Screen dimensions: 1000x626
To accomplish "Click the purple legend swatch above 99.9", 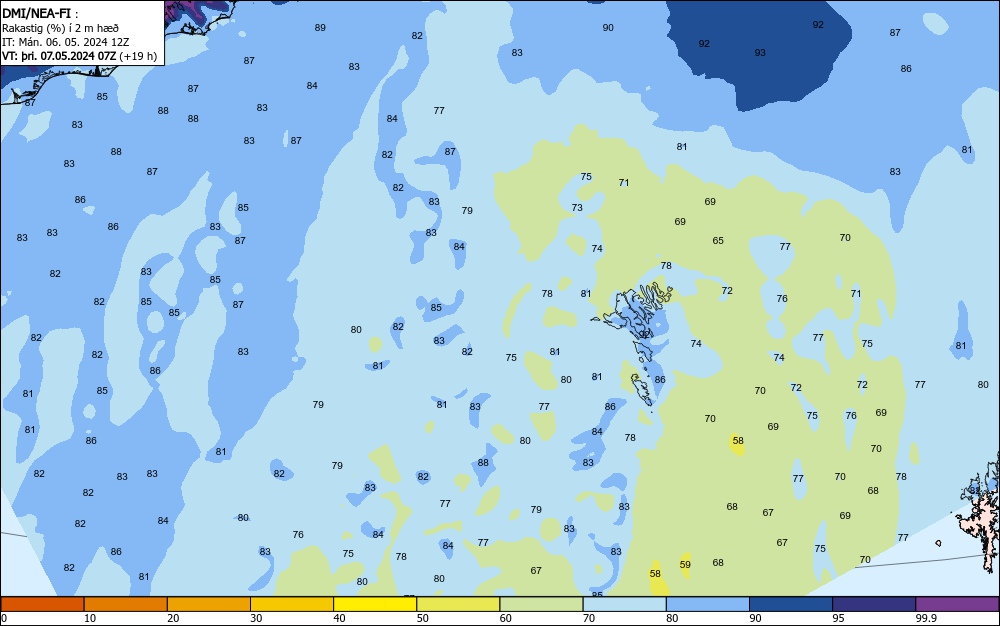I will pyautogui.click(x=957, y=604).
